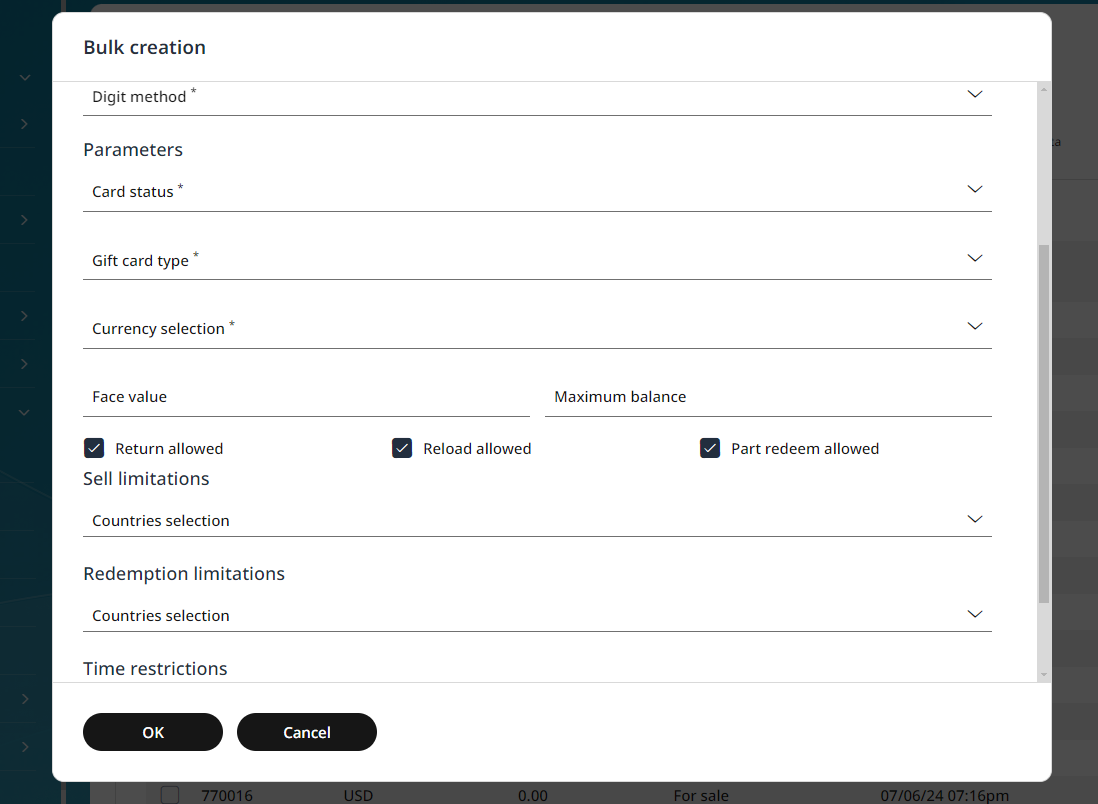Click the Parameters section heading
The width and height of the screenshot is (1098, 804).
tap(133, 150)
